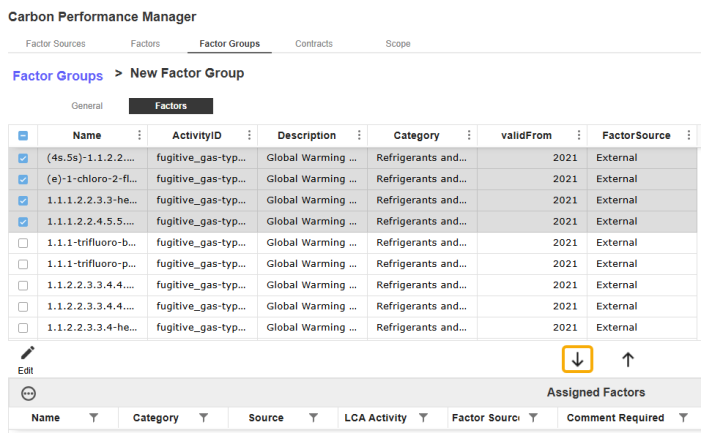Image resolution: width=701 pixels, height=433 pixels.
Task: Filter the Assigned Factors Source column
Action: click(313, 418)
